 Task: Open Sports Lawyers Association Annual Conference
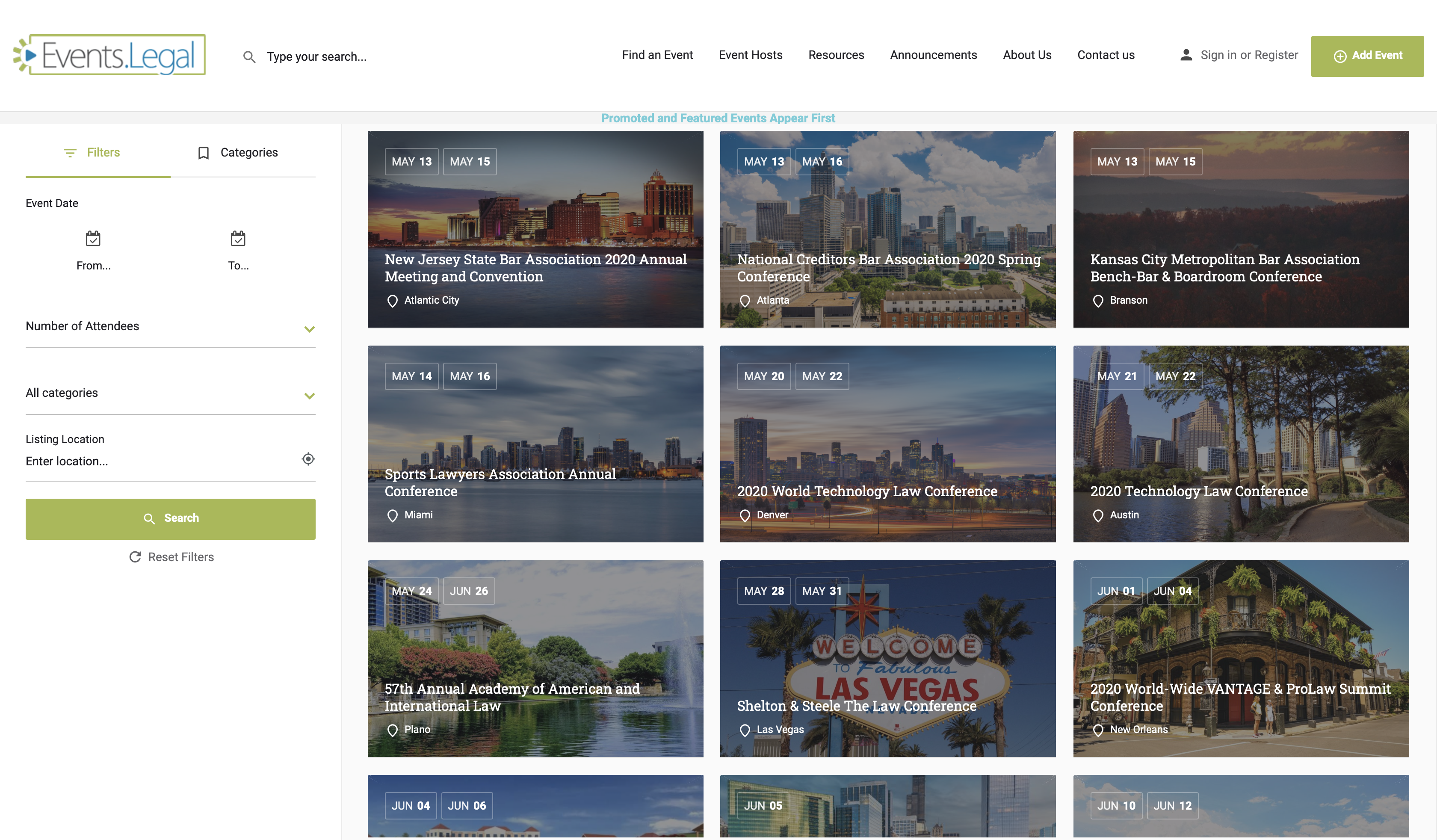click(535, 444)
